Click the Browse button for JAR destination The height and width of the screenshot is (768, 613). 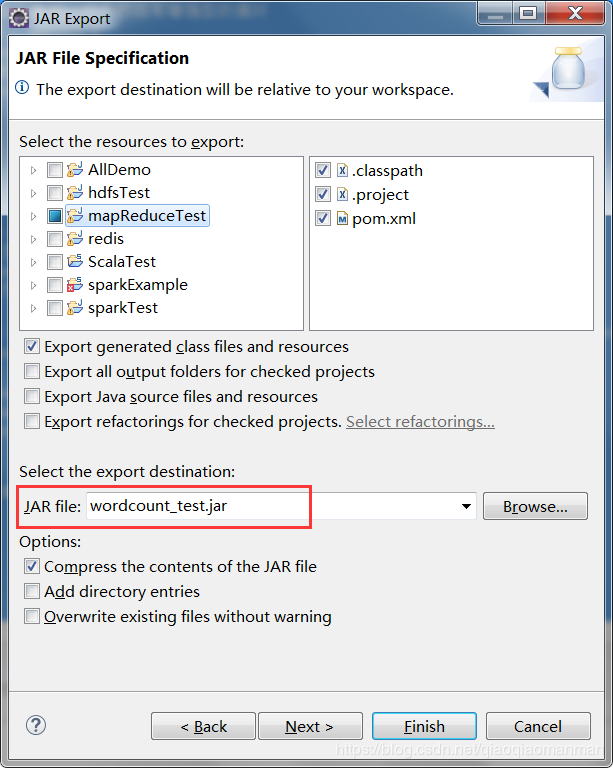pyautogui.click(x=535, y=506)
